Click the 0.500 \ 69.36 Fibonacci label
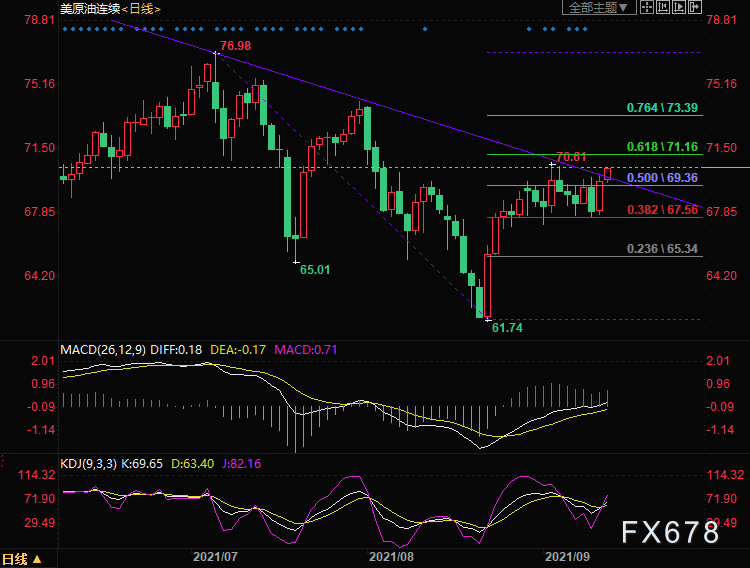This screenshot has height=568, width=750. coord(661,178)
